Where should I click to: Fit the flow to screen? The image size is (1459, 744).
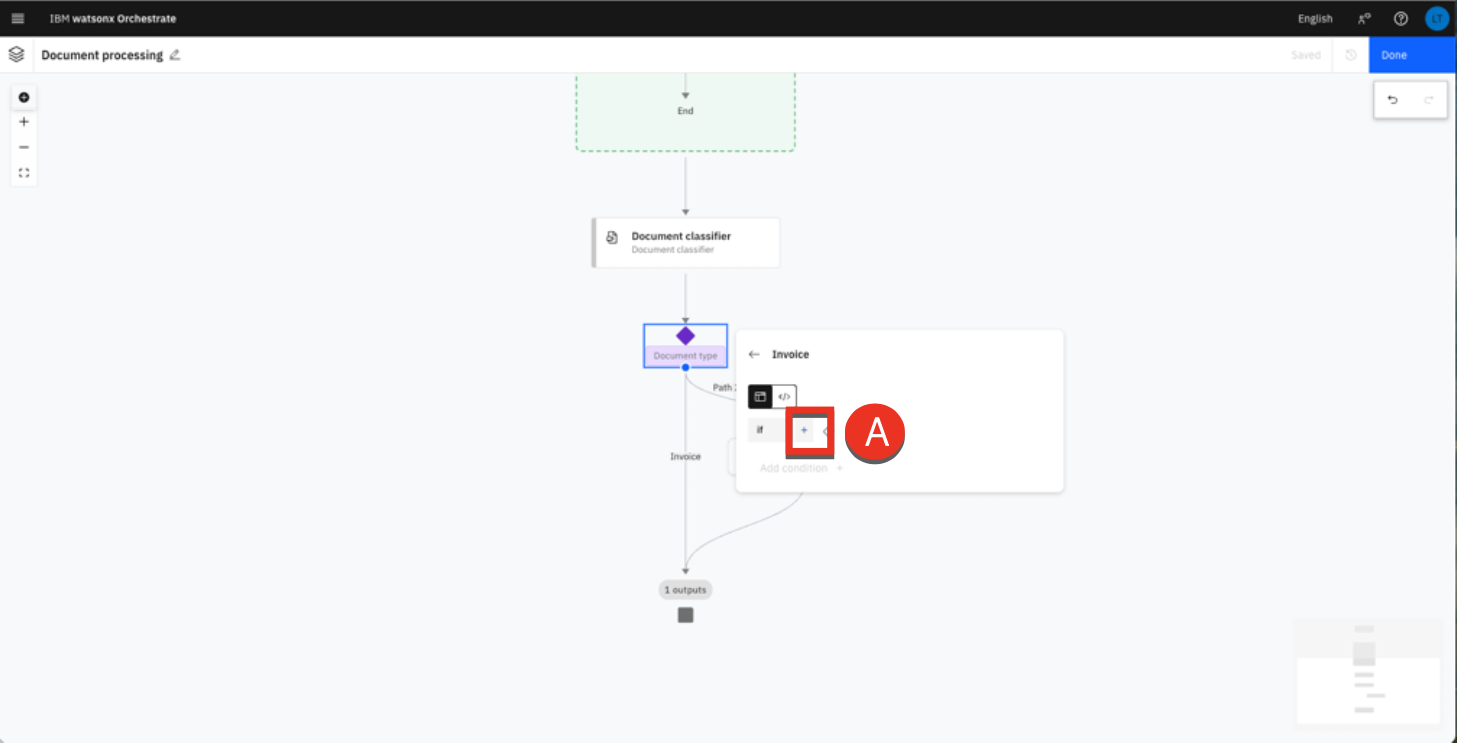click(24, 173)
